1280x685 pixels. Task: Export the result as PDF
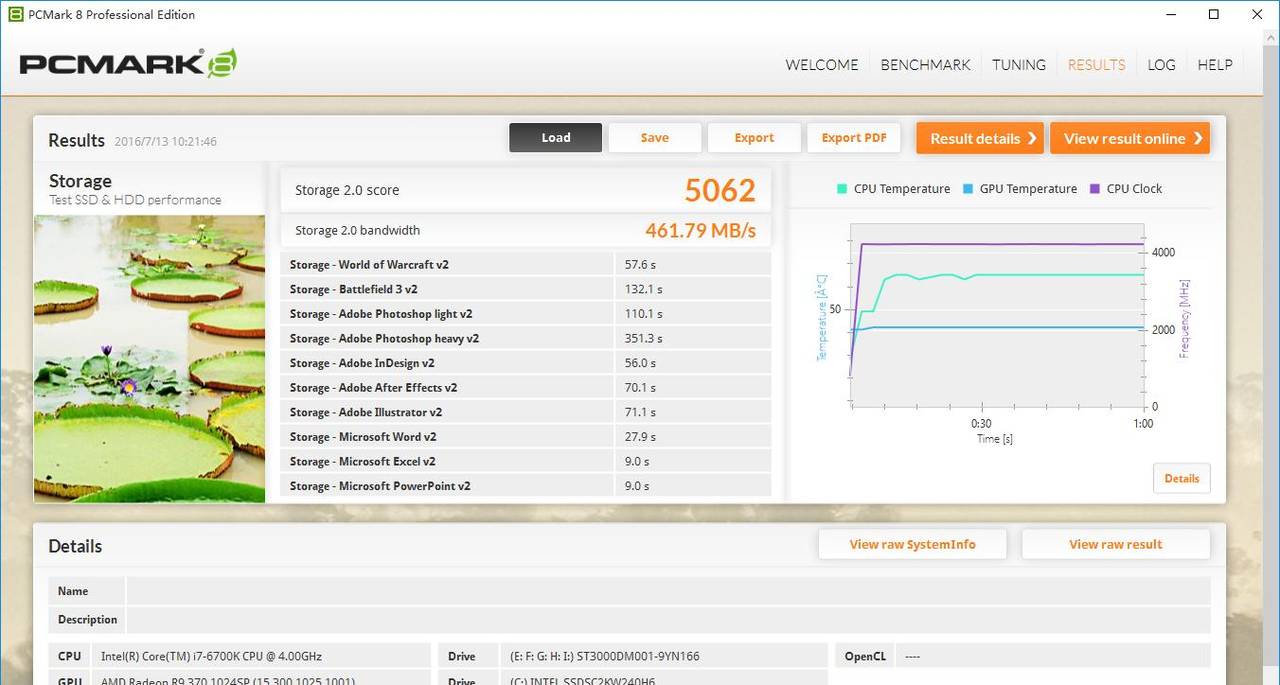click(x=854, y=138)
